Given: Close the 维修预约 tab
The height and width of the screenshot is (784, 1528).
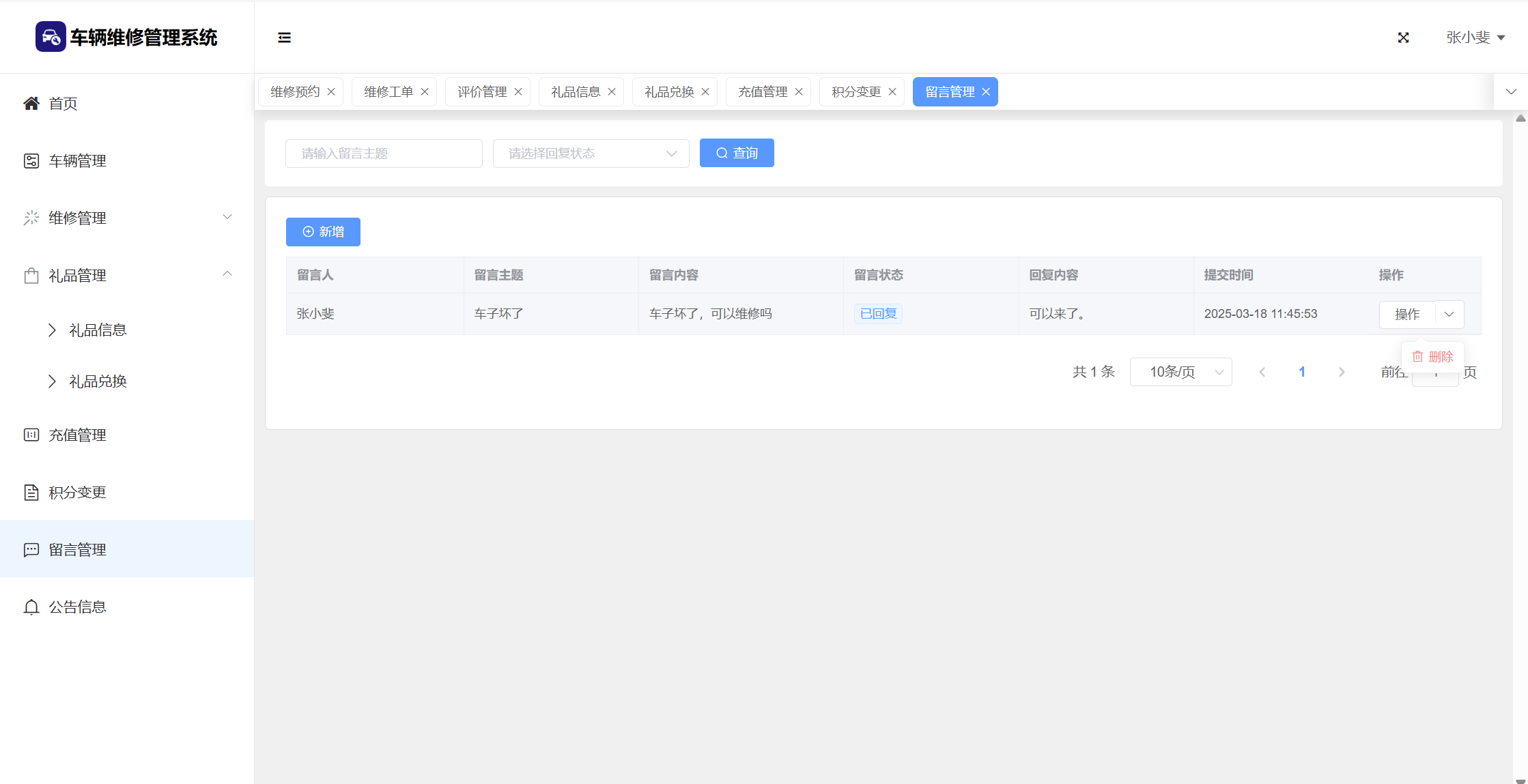Looking at the screenshot, I should pyautogui.click(x=331, y=91).
